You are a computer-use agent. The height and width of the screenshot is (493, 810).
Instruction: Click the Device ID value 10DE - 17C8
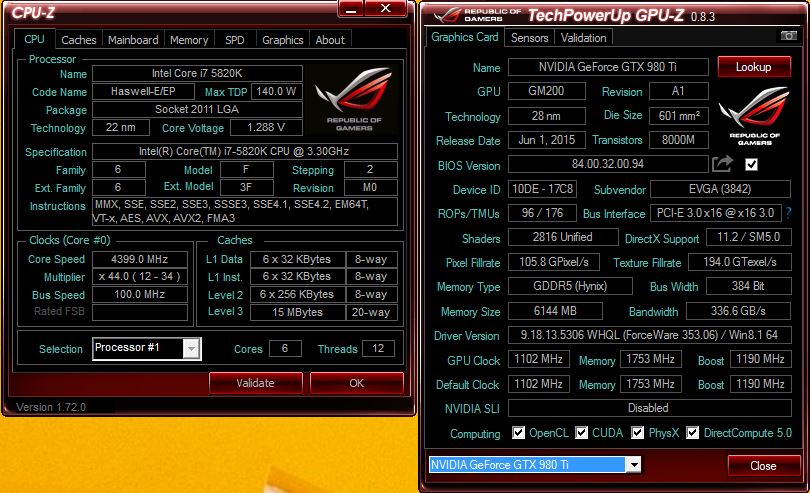point(542,189)
